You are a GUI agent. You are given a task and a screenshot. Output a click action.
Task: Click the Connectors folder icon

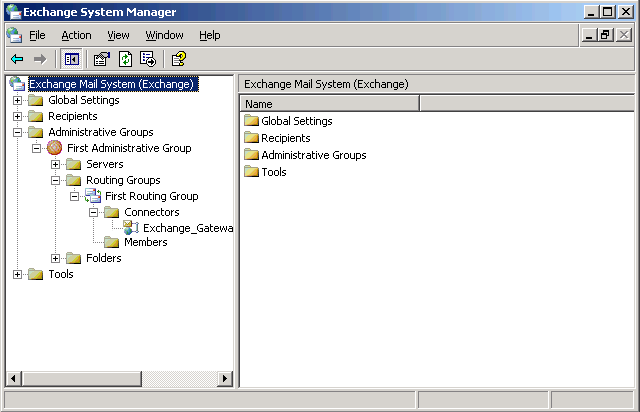pos(111,212)
